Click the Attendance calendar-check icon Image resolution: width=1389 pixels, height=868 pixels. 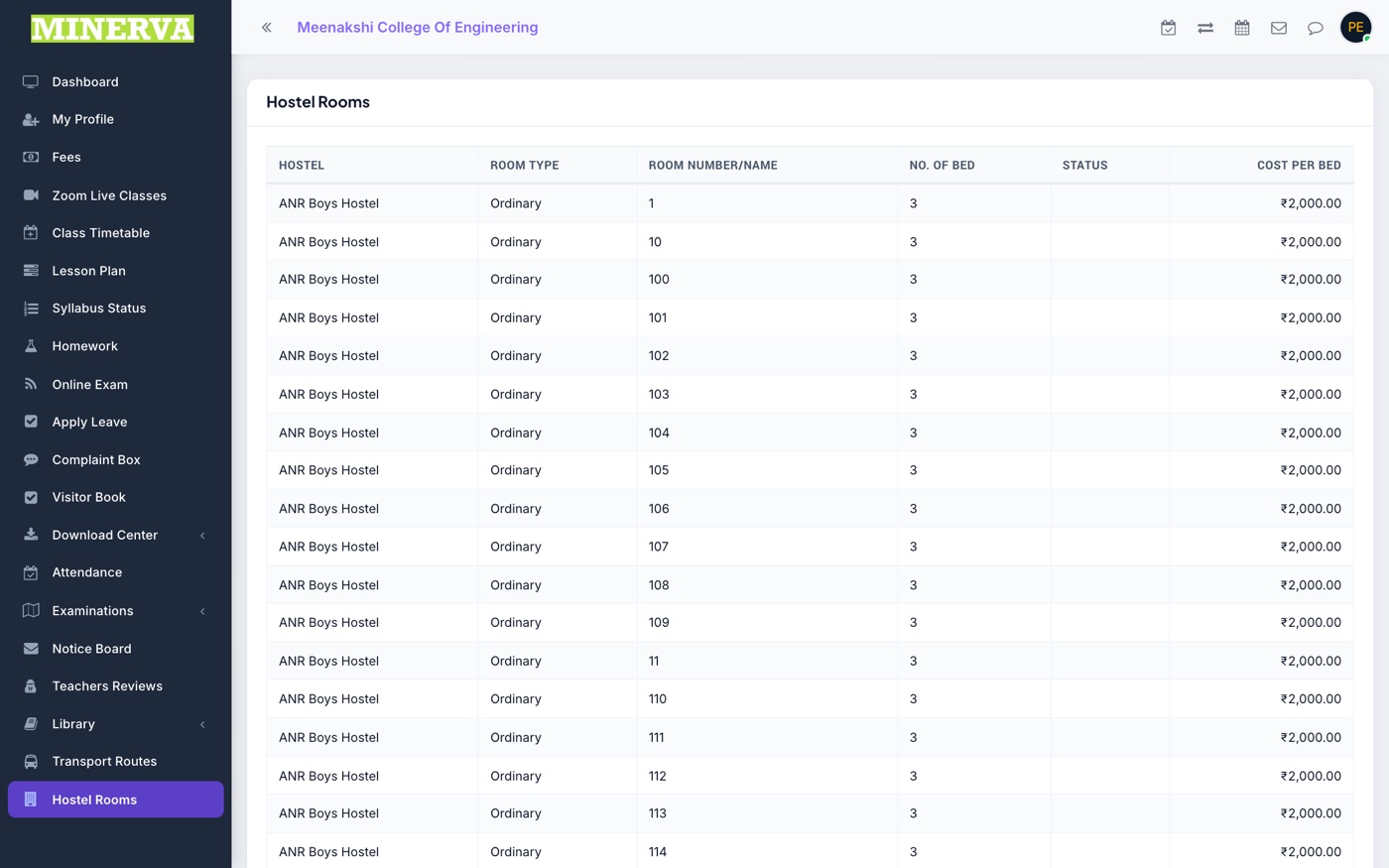[31, 572]
